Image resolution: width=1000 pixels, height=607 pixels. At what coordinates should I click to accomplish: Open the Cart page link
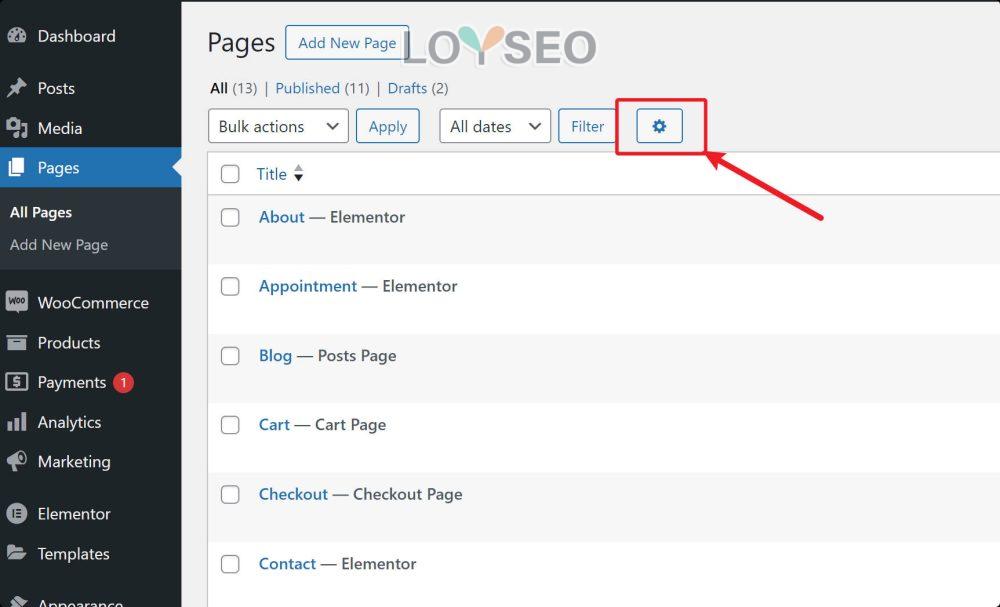coord(274,425)
